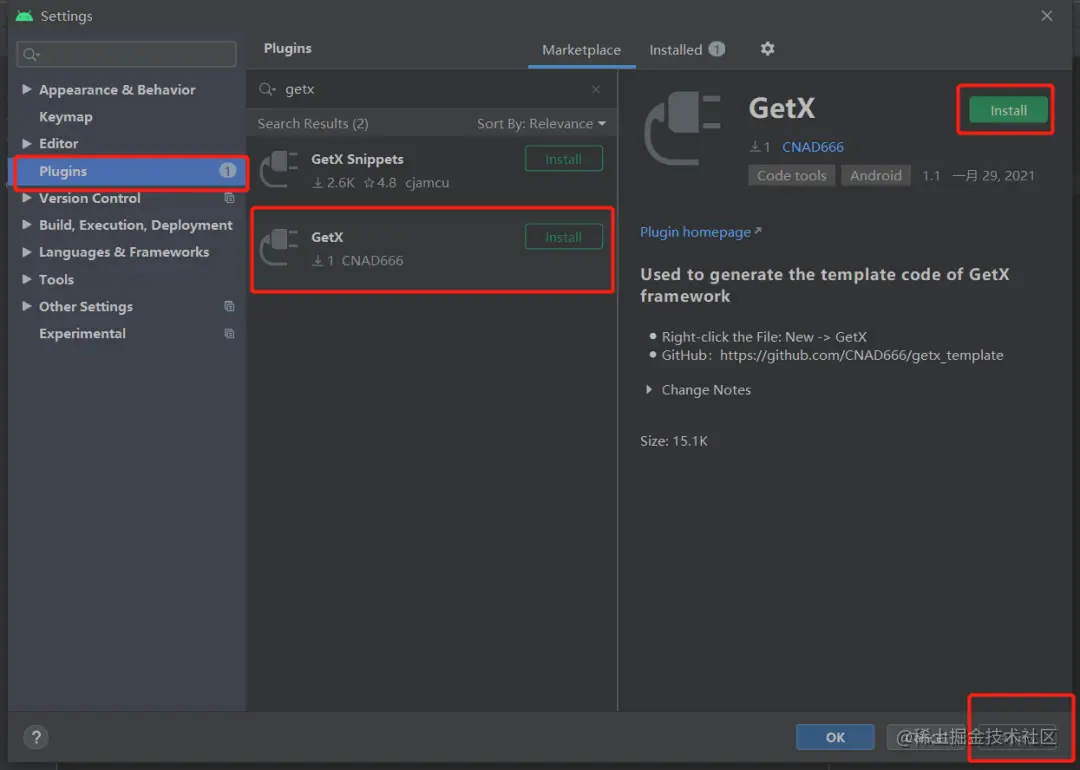Screen dimensions: 1080x770
Task: Click the Size: 15.1K text
Action: pyautogui.click(x=674, y=441)
